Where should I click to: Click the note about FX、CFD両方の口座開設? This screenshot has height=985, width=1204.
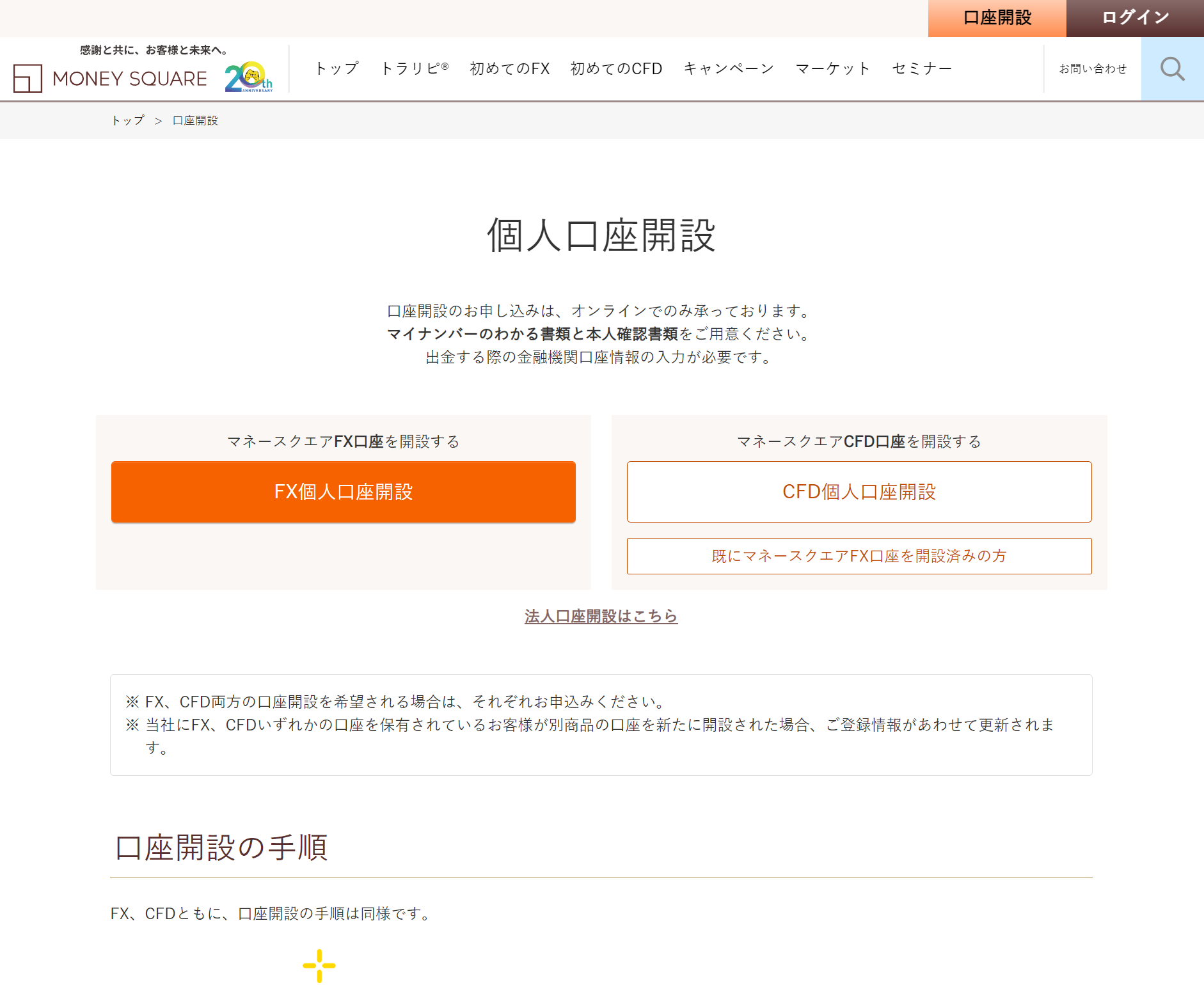pos(397,702)
